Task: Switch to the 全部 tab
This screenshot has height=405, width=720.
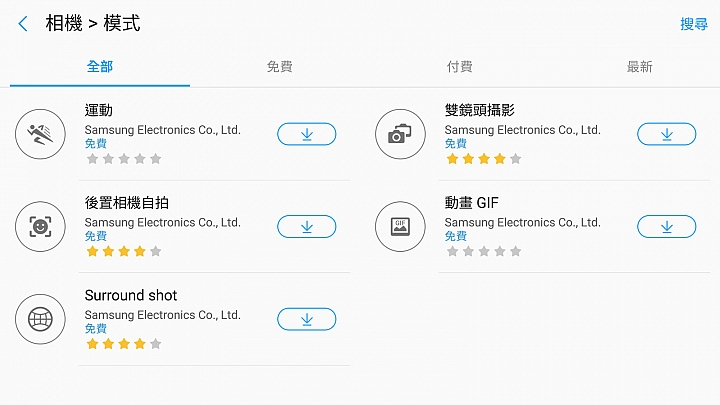Action: (100, 67)
